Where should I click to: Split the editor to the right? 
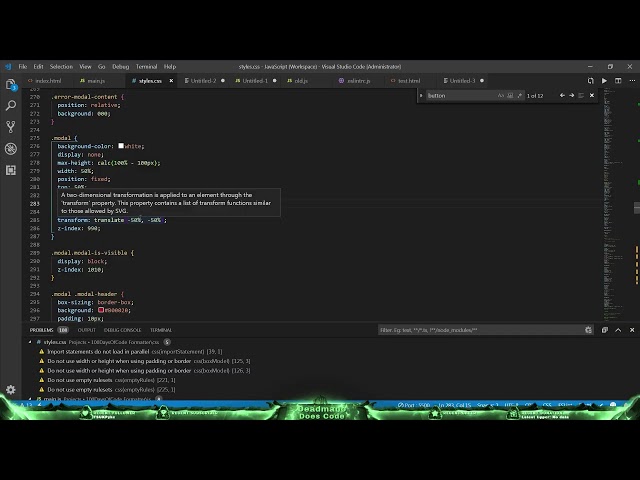618,81
